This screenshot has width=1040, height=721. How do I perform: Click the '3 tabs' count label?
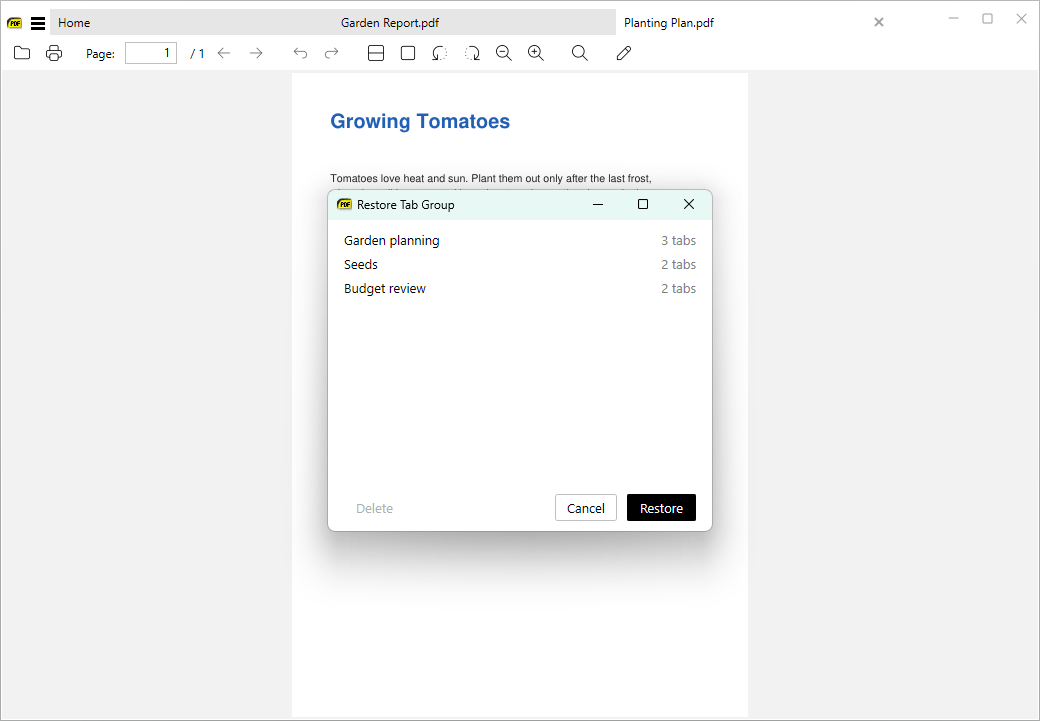click(x=679, y=241)
